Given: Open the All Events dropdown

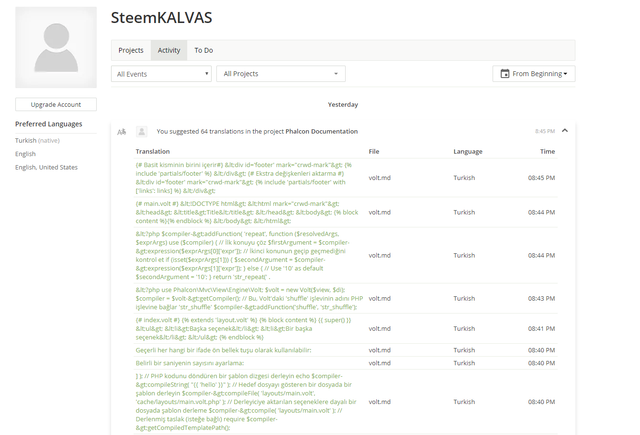Looking at the screenshot, I should coord(161,74).
